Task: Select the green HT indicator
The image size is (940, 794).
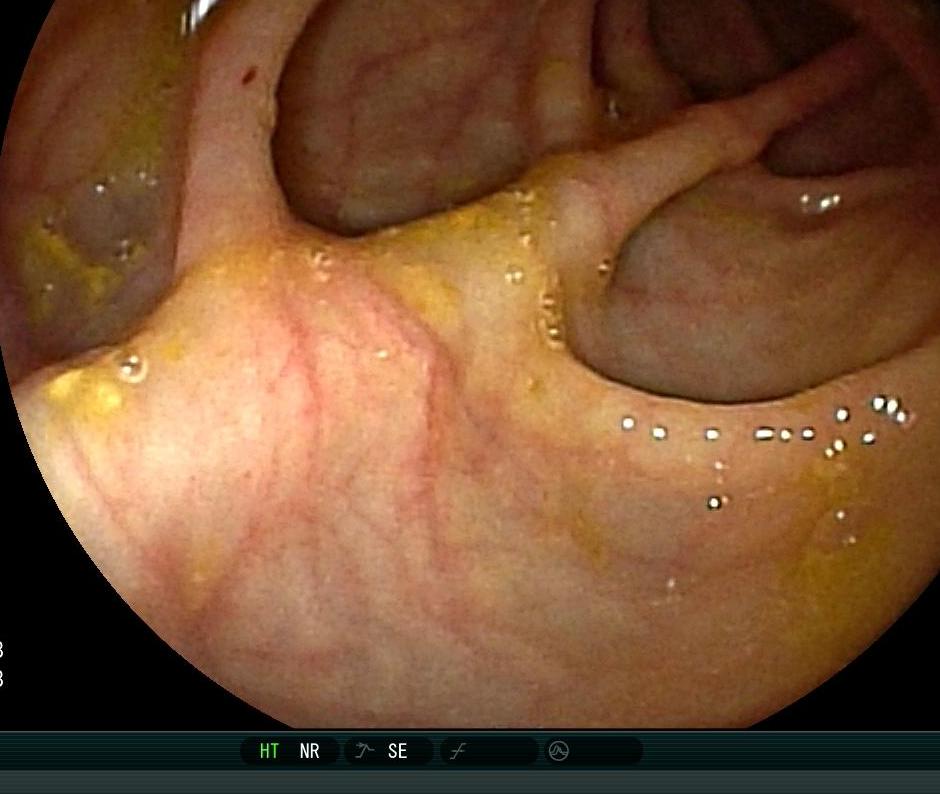Action: click(269, 751)
